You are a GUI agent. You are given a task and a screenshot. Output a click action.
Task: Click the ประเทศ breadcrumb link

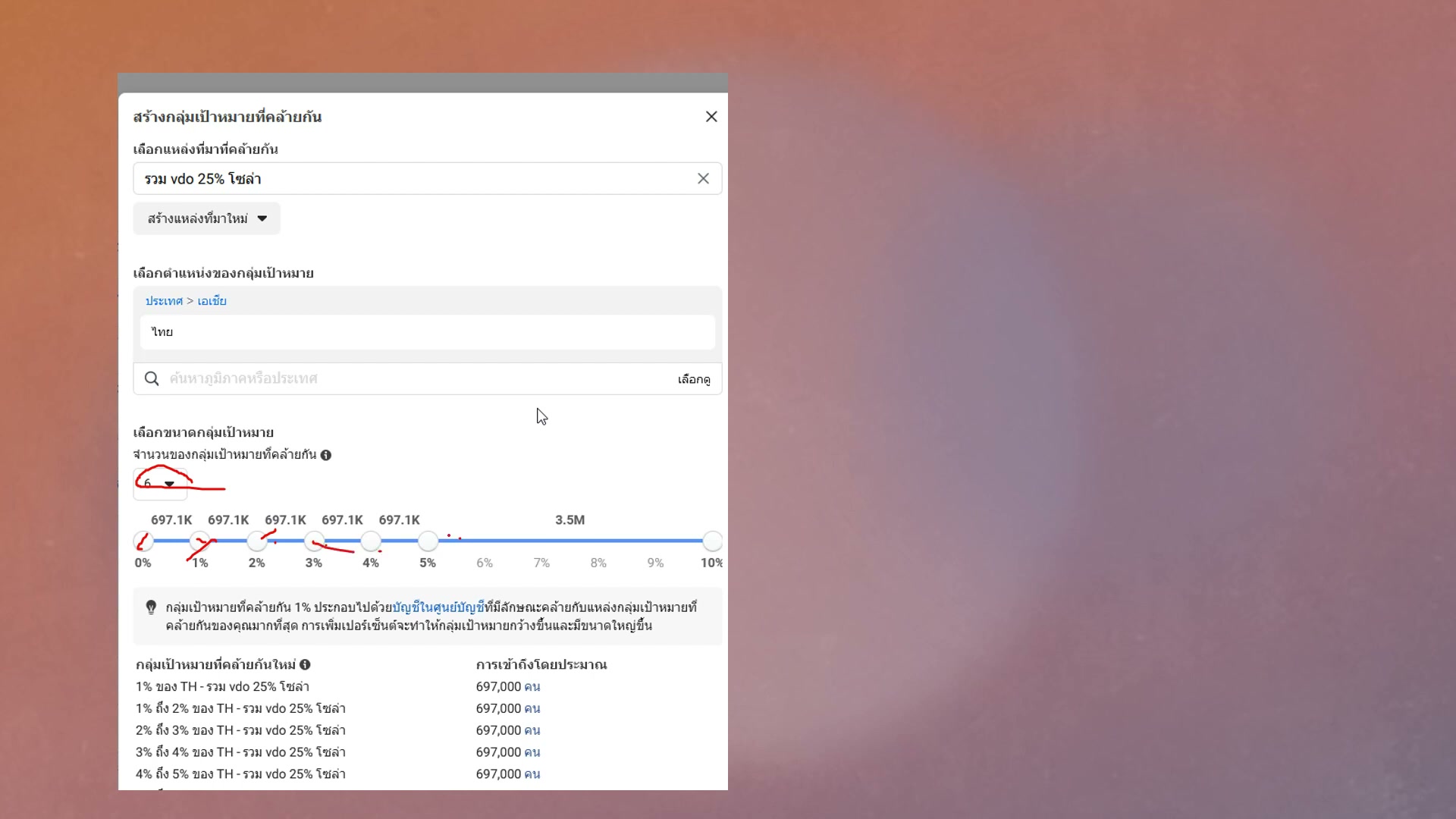point(164,301)
